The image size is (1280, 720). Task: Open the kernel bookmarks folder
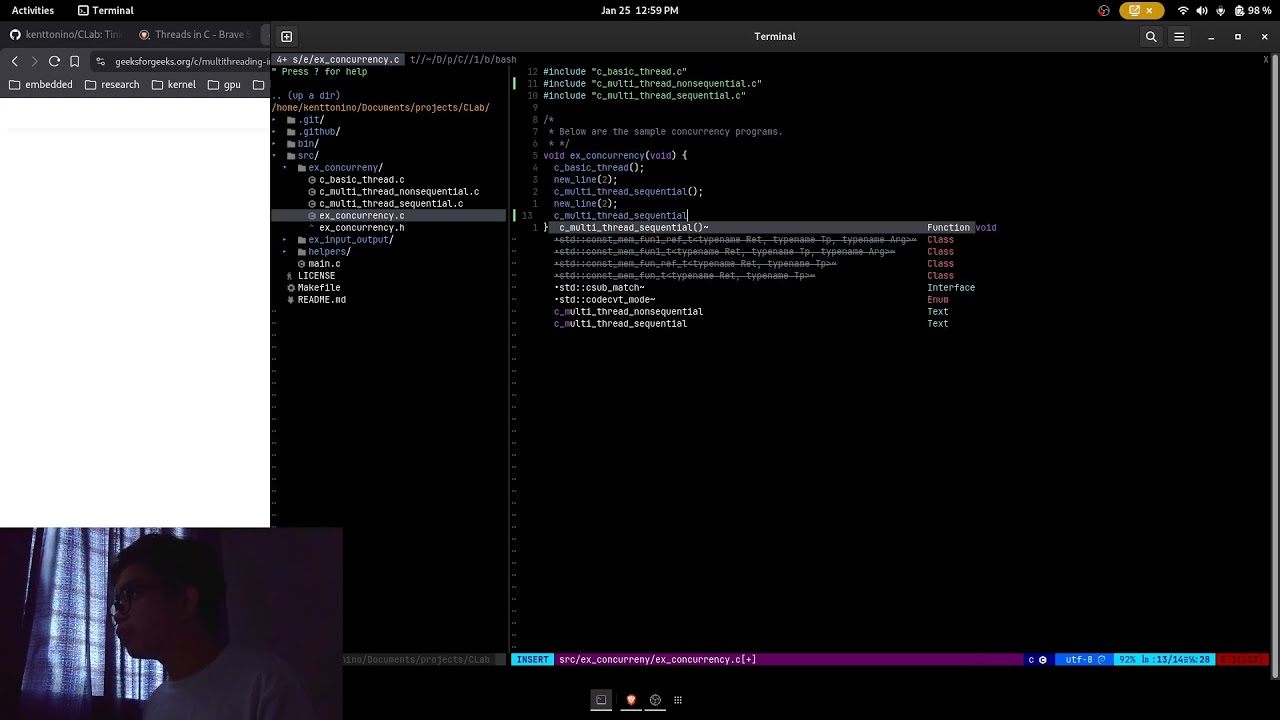[x=173, y=85]
